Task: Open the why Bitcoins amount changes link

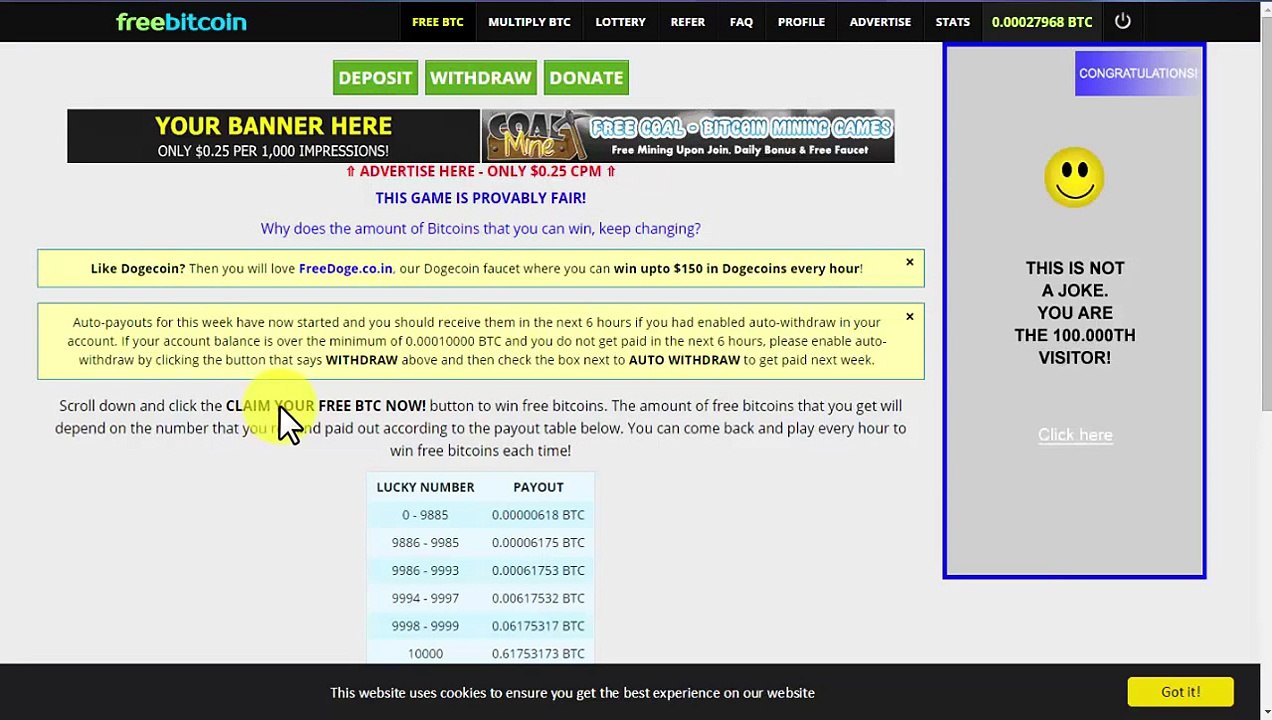Action: 480,229
